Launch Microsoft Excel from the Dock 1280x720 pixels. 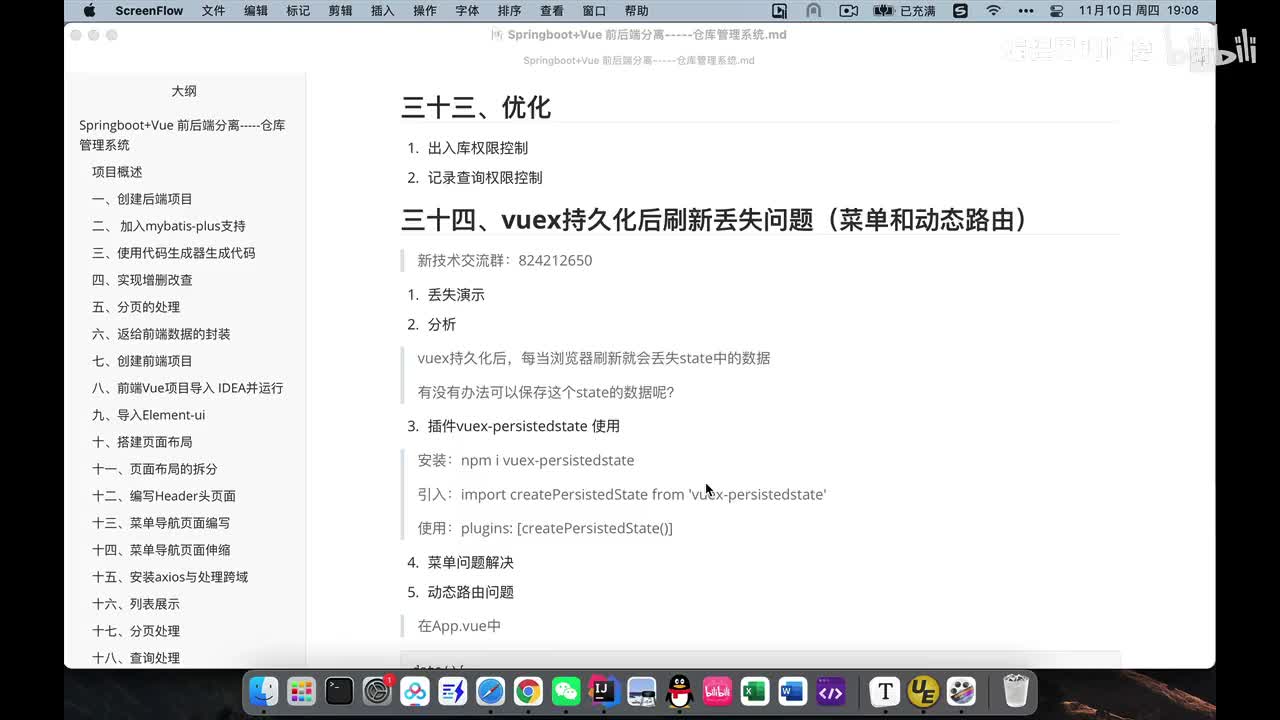click(x=755, y=691)
